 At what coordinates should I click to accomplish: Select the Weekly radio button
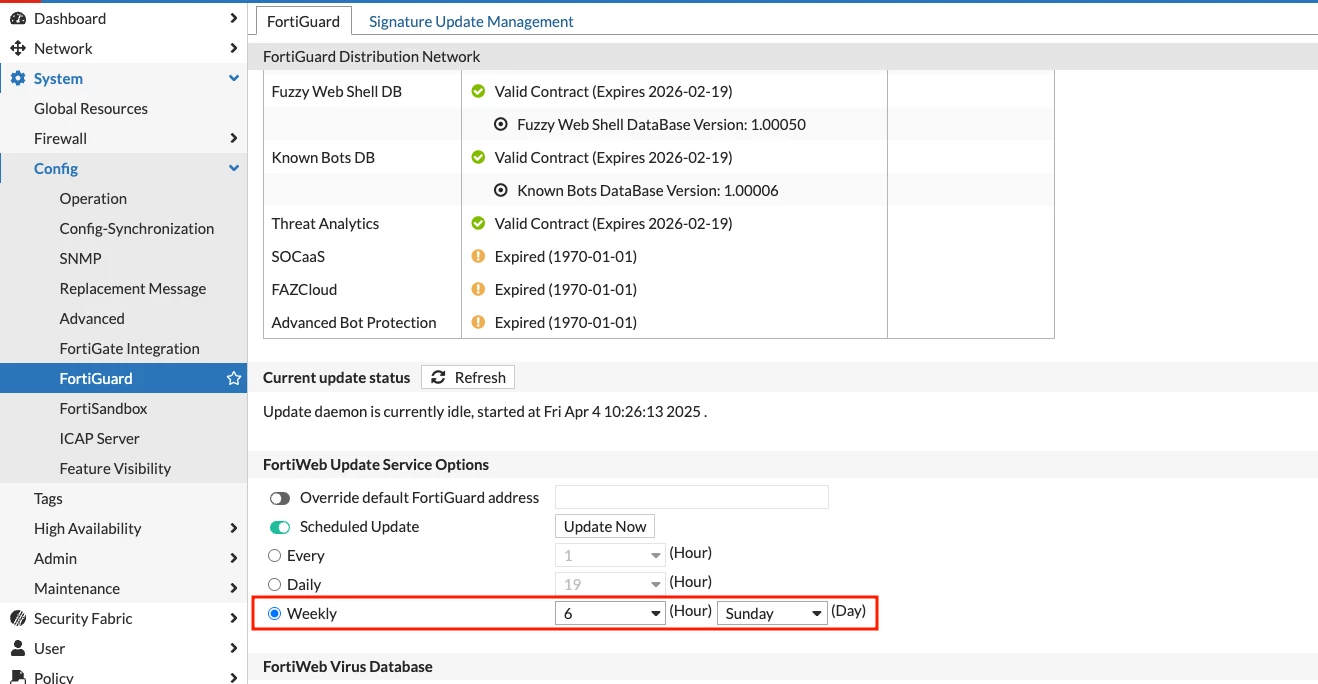click(x=275, y=613)
